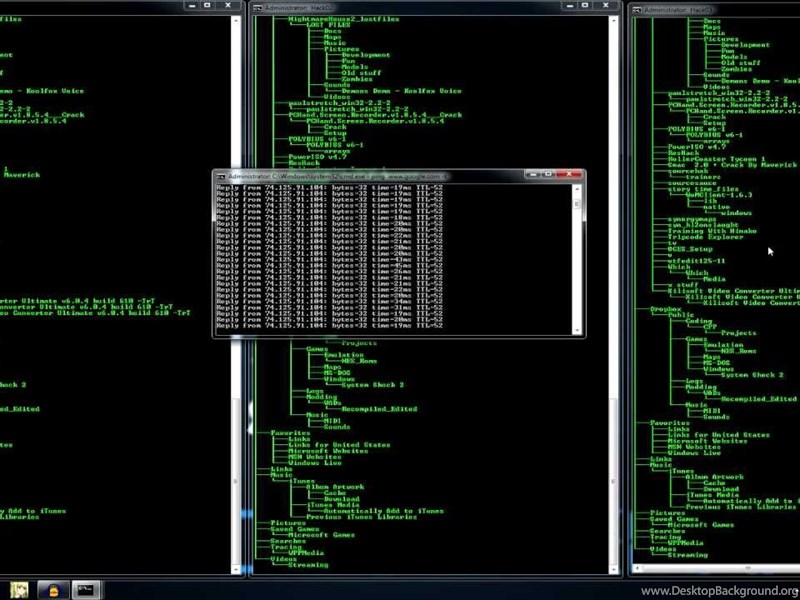Close the left command window
The height and width of the screenshot is (600, 800).
[x=228, y=5]
